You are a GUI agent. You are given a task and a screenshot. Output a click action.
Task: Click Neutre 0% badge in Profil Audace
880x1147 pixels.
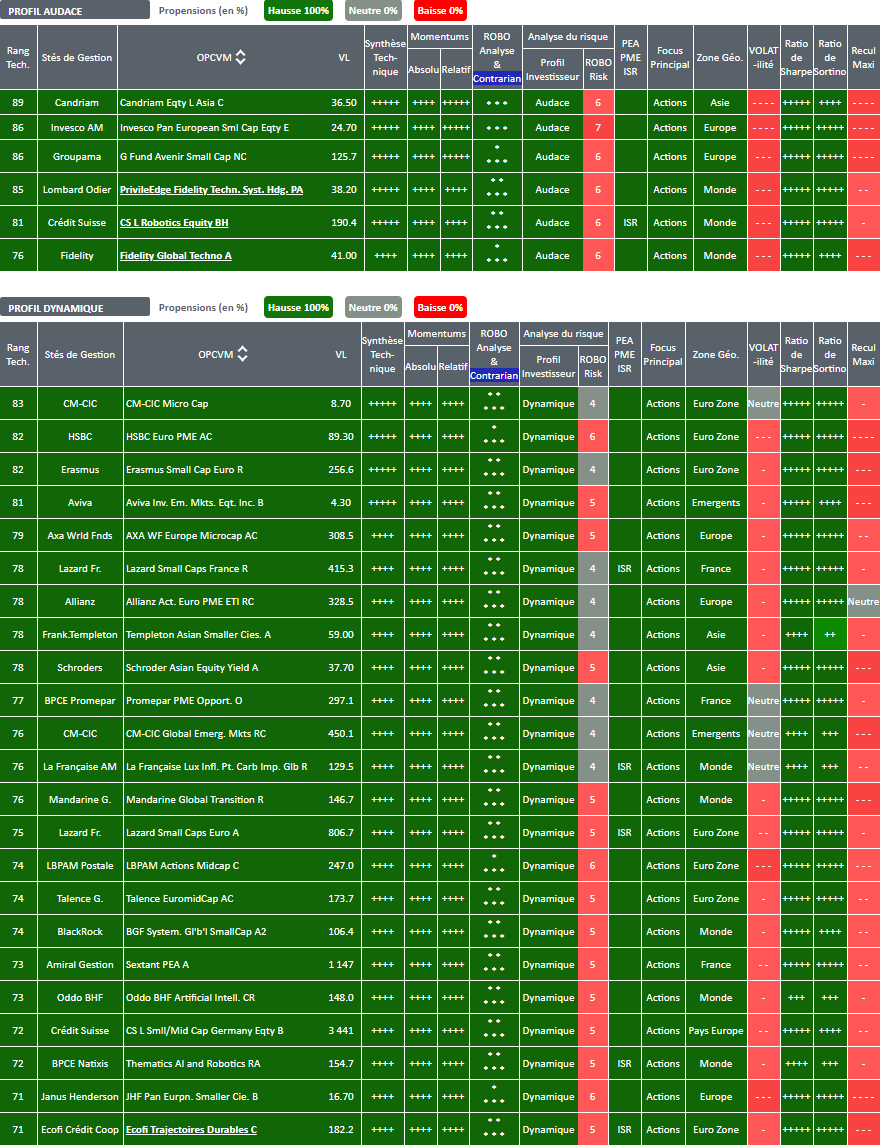tap(373, 11)
